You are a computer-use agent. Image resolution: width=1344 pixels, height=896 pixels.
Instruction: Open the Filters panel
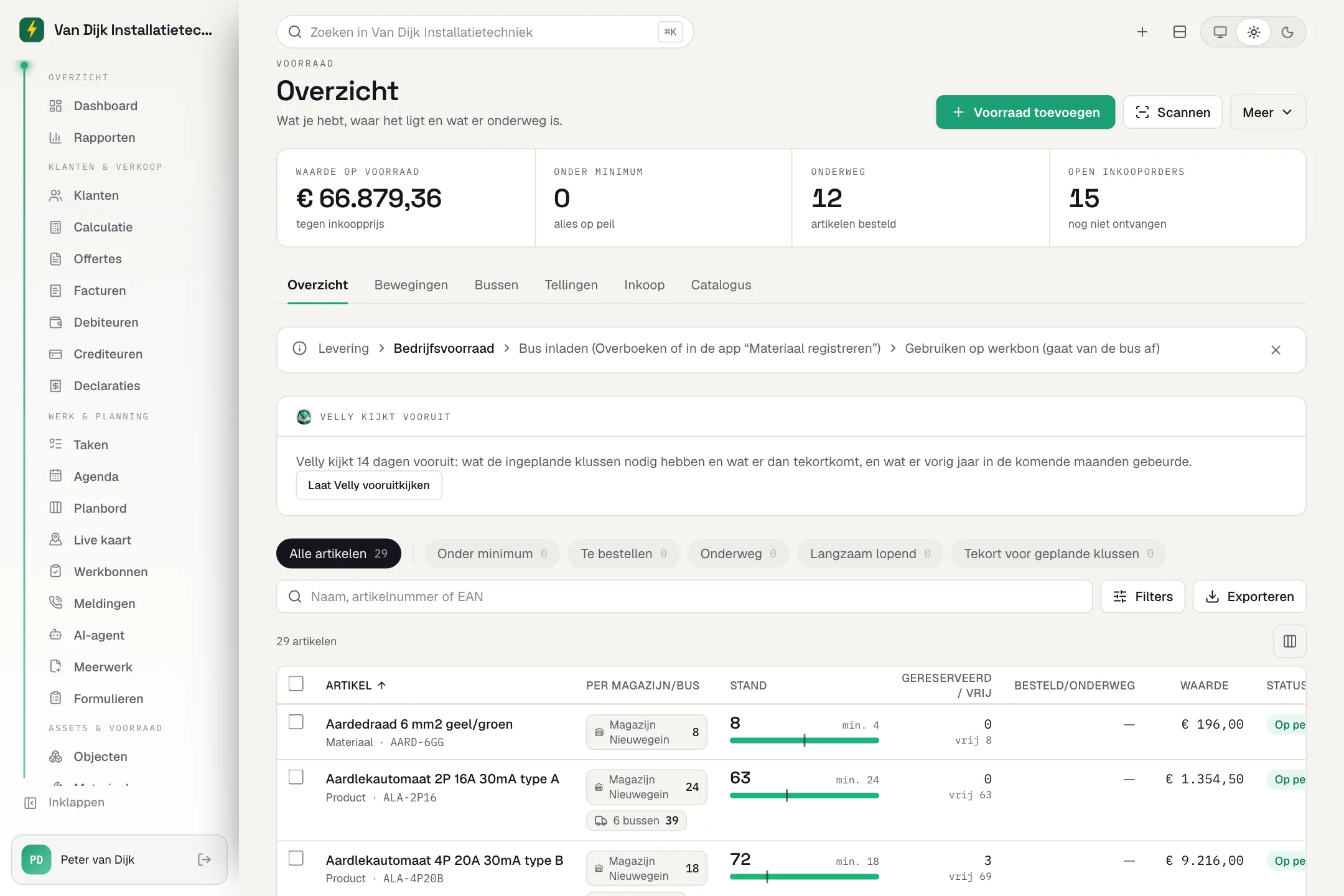[x=1142, y=597]
